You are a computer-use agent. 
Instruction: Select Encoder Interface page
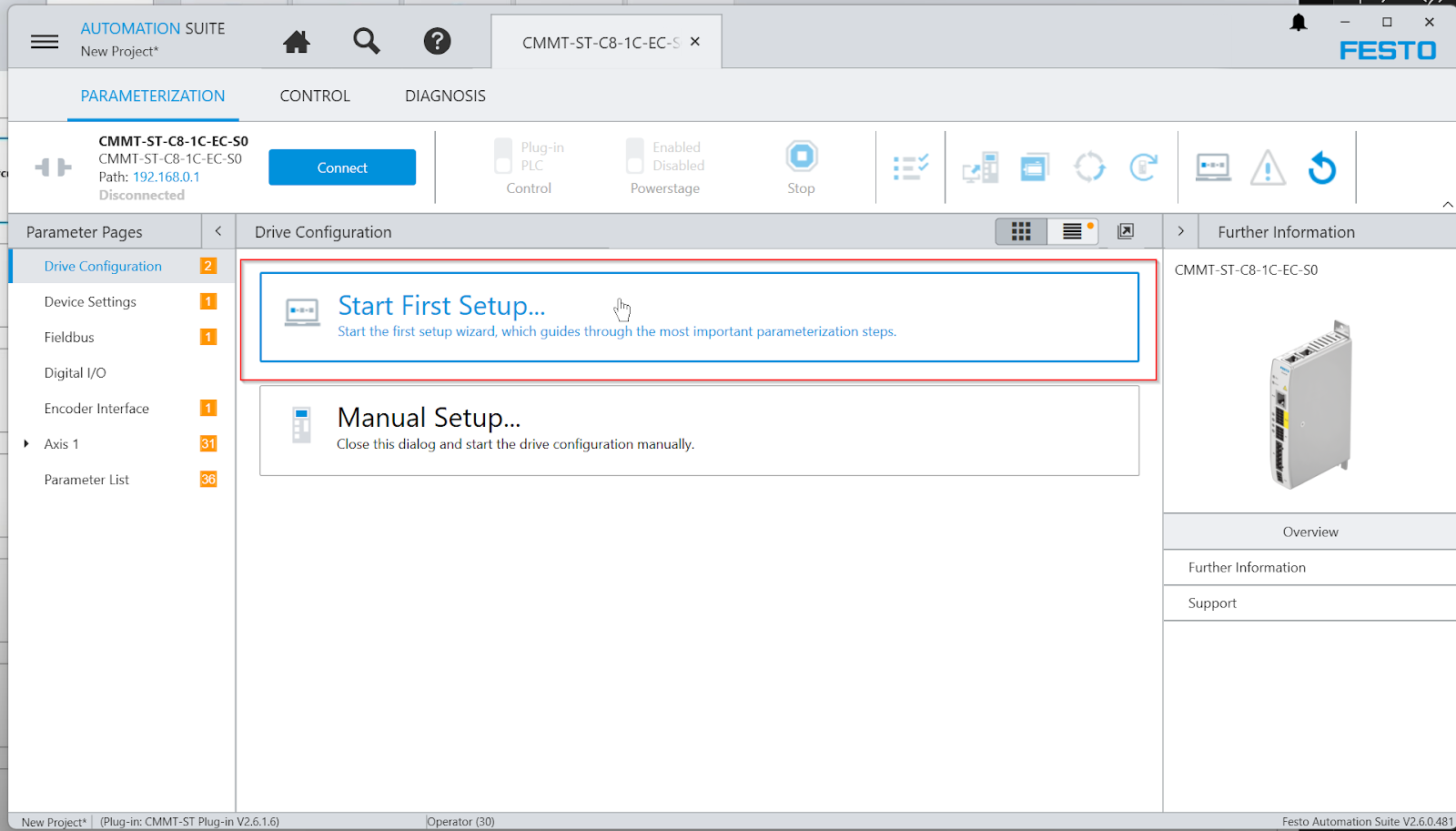click(x=96, y=408)
